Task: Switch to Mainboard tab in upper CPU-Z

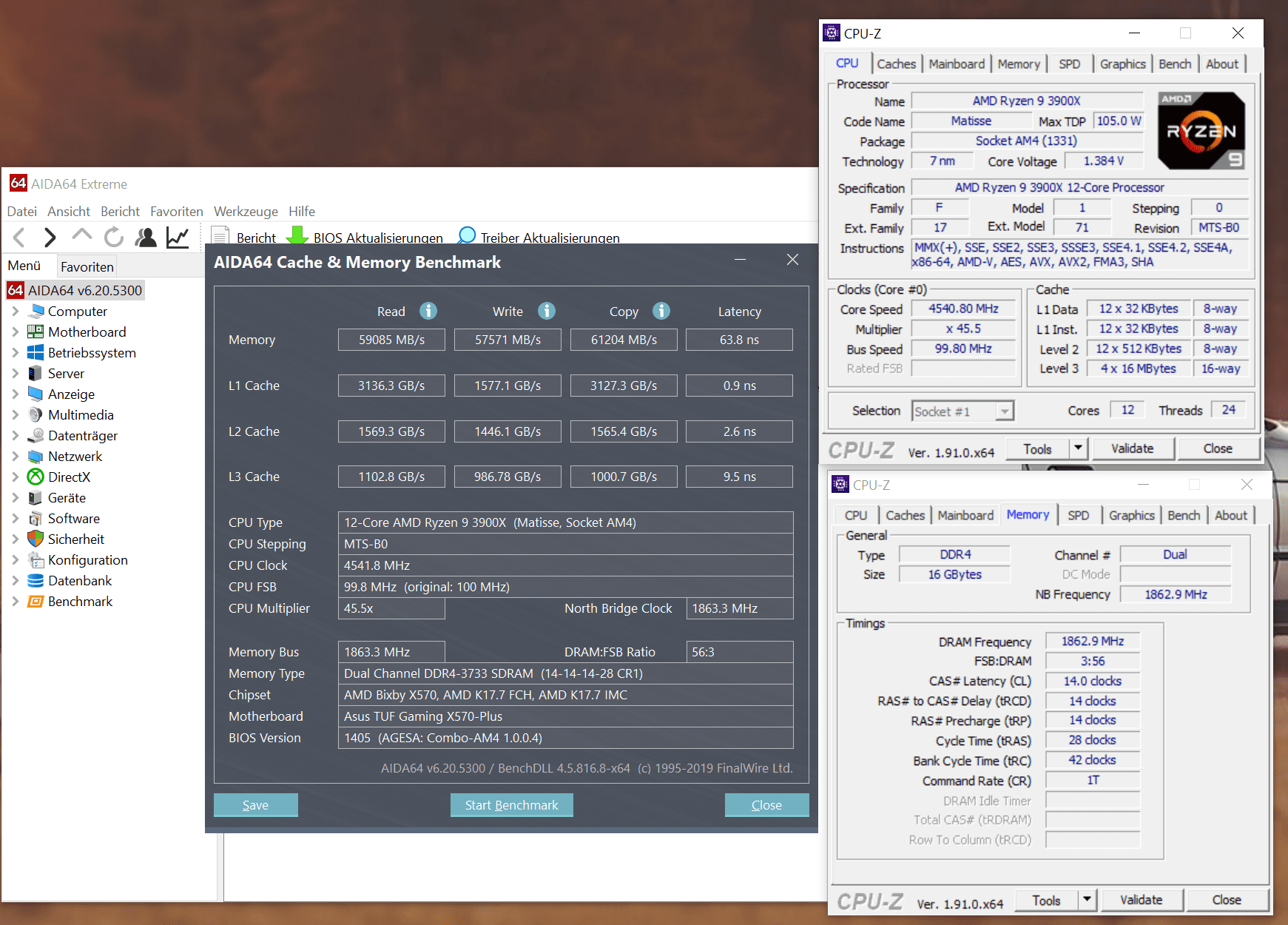Action: pos(957,64)
